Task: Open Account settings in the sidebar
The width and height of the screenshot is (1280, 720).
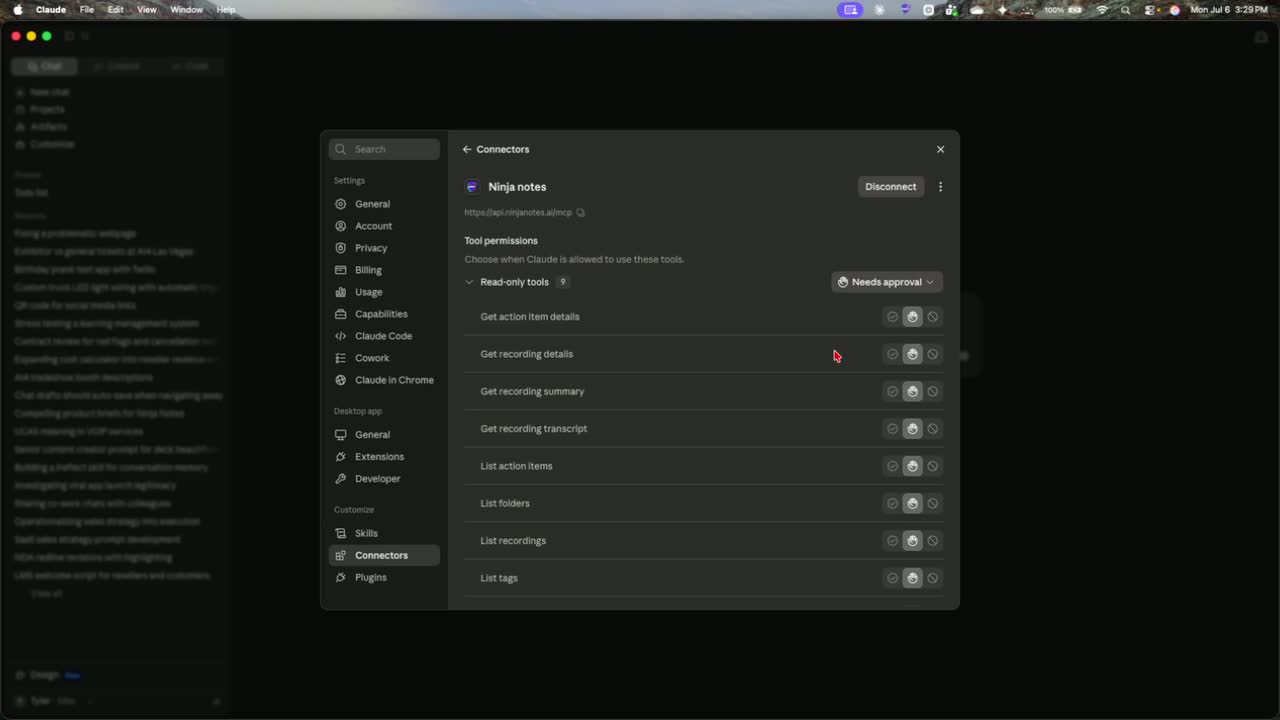Action: (384, 226)
